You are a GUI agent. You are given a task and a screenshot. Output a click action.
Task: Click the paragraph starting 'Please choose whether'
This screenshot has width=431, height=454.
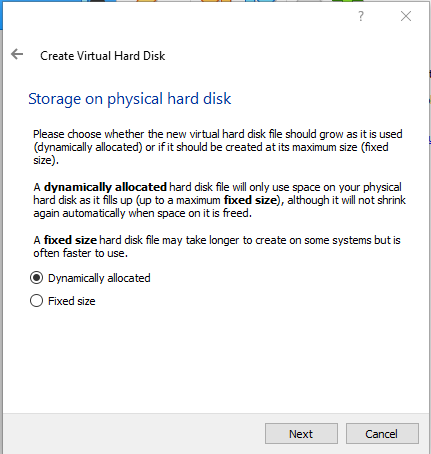point(218,147)
